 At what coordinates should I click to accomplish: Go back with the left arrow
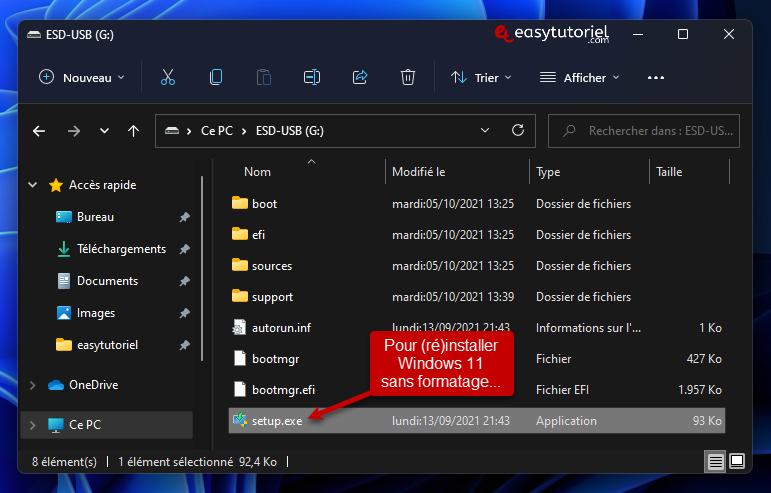coord(39,131)
